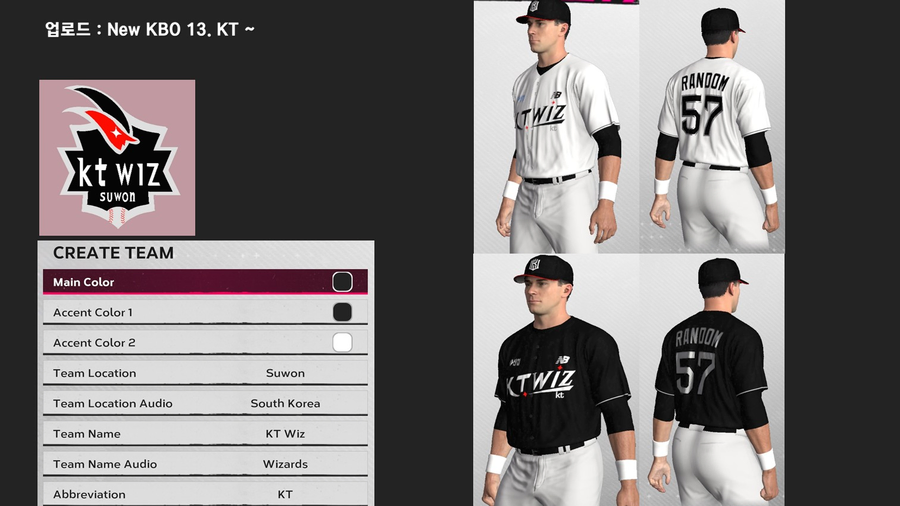The image size is (900, 506).
Task: View black jersey back with number 57
Action: click(x=712, y=380)
